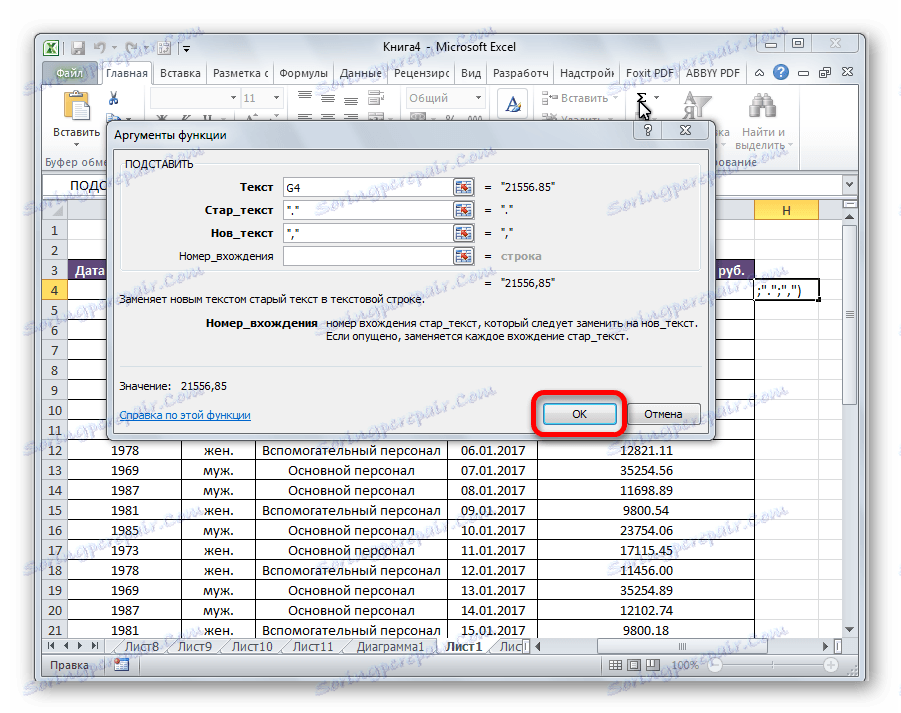The image size is (901, 713).
Task: Click the AutoSum sigma icon
Action: (642, 98)
